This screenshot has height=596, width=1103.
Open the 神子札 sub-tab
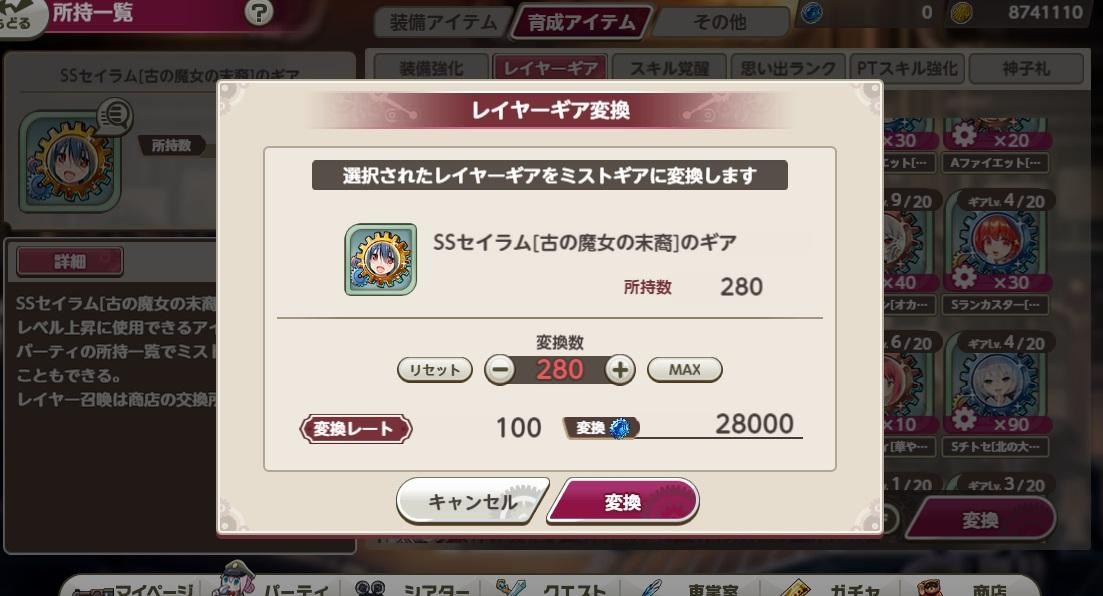click(1026, 68)
